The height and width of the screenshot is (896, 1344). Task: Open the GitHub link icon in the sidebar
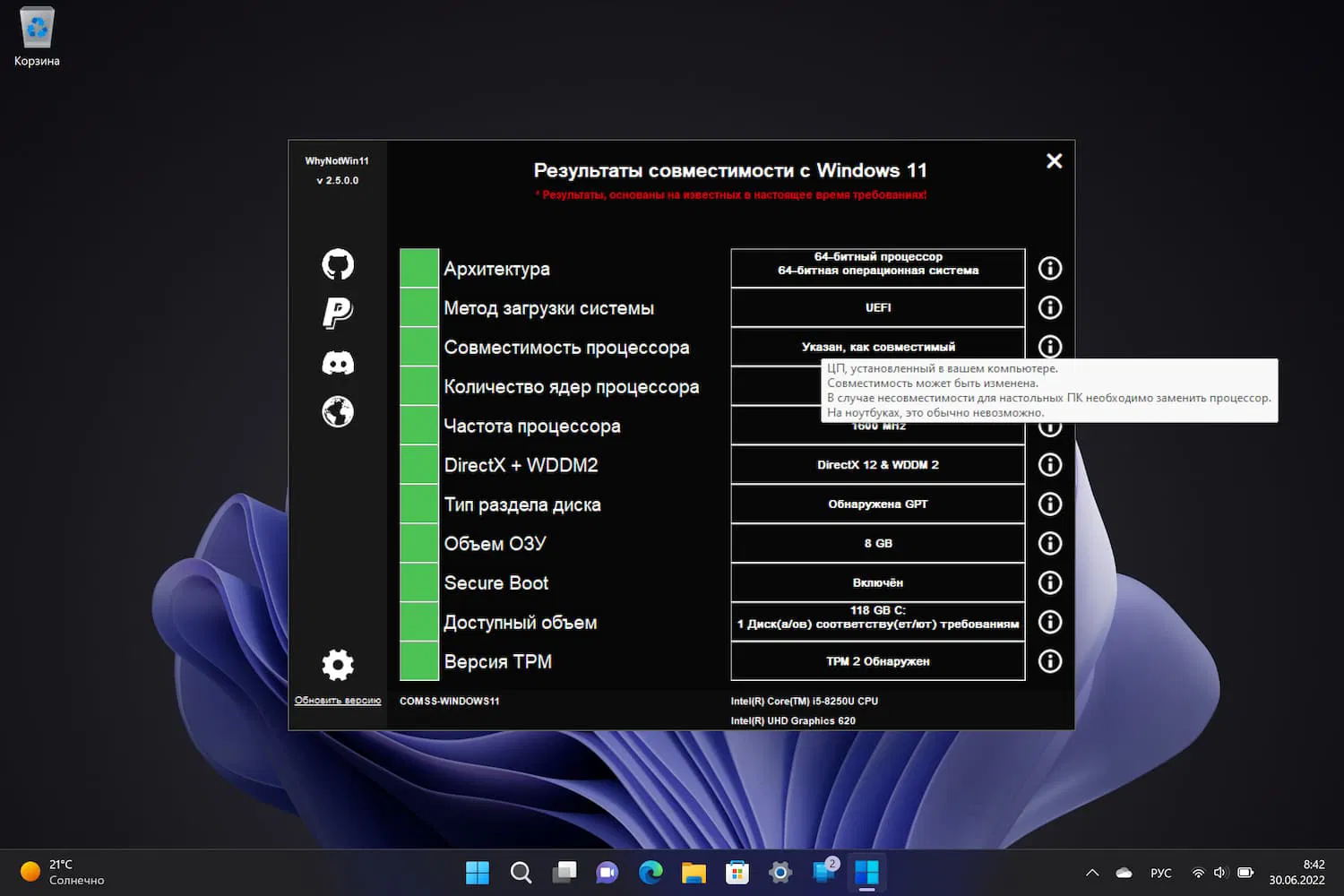pos(338,264)
